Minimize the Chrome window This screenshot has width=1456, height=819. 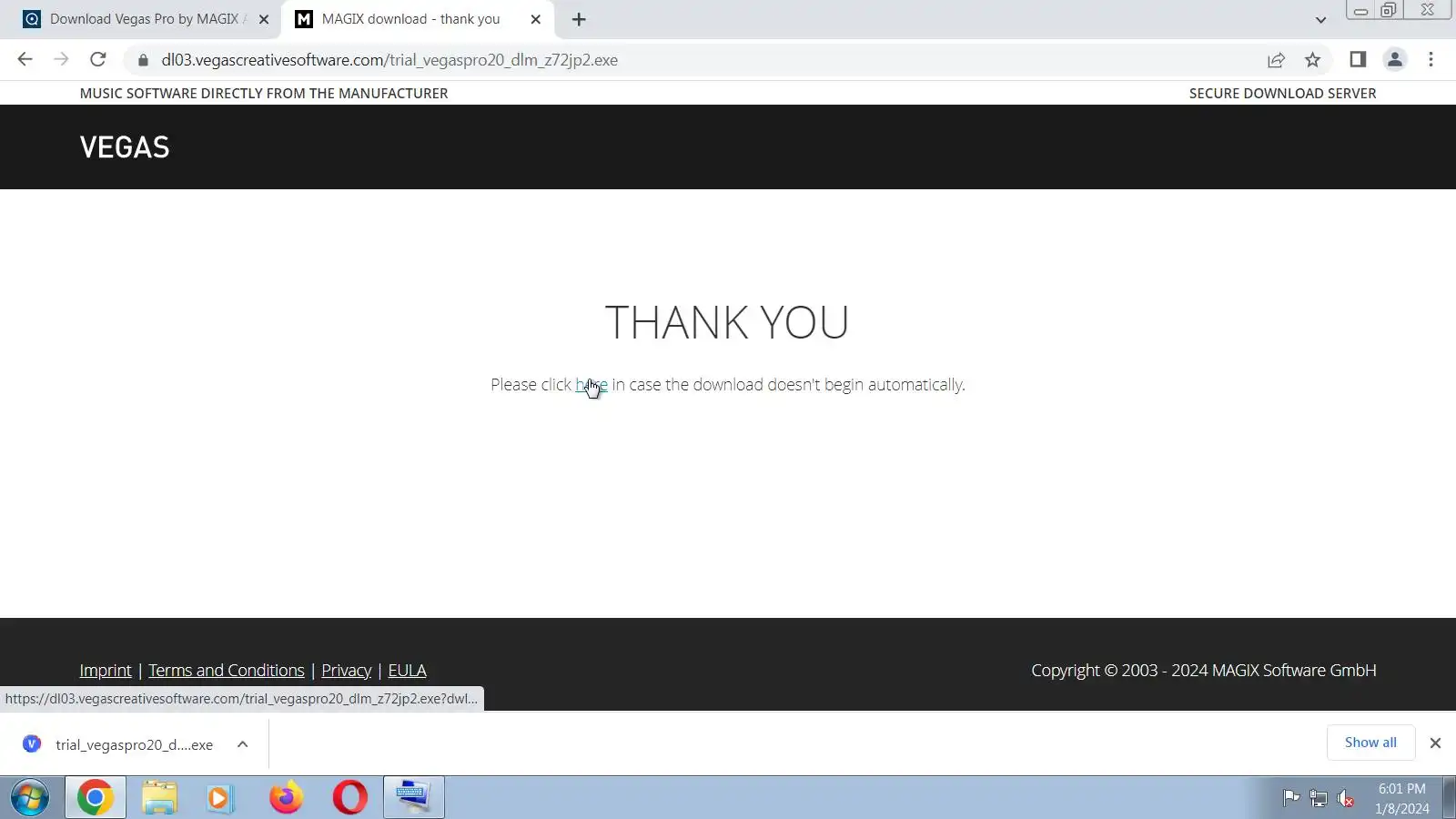[x=1360, y=10]
